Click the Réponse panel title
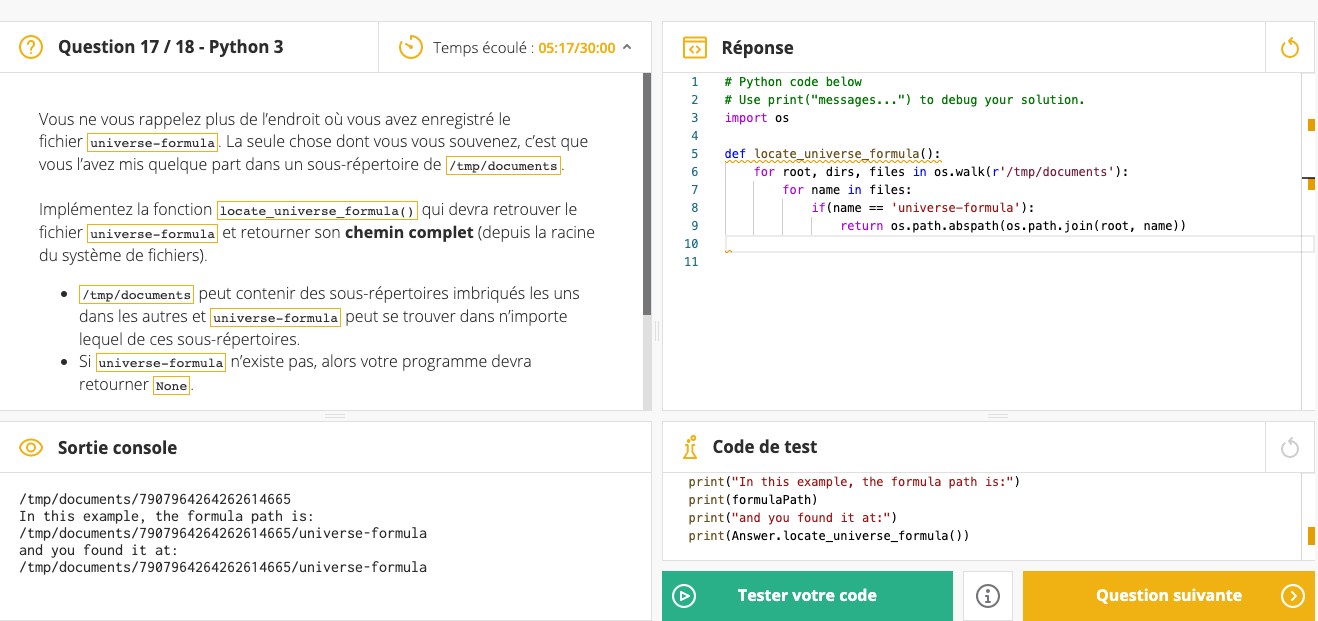1318x621 pixels. pyautogui.click(x=757, y=47)
